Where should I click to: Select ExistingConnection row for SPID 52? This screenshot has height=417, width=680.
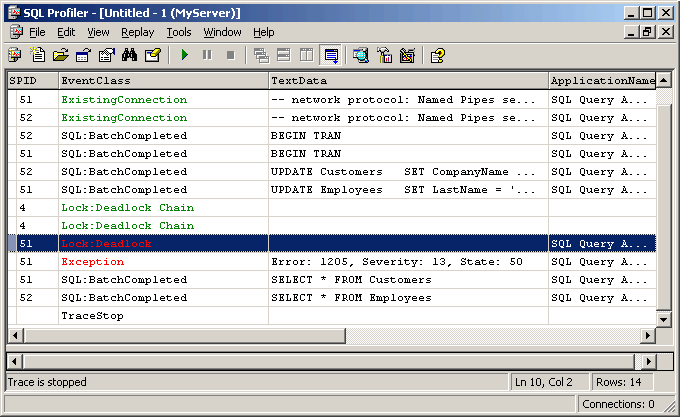point(332,118)
